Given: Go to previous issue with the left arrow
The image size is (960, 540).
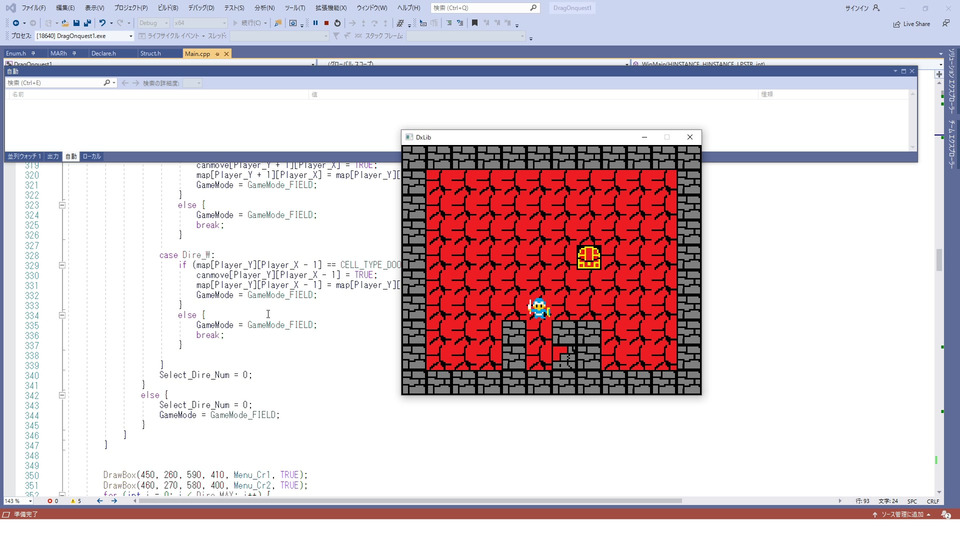Looking at the screenshot, I should coord(100,501).
